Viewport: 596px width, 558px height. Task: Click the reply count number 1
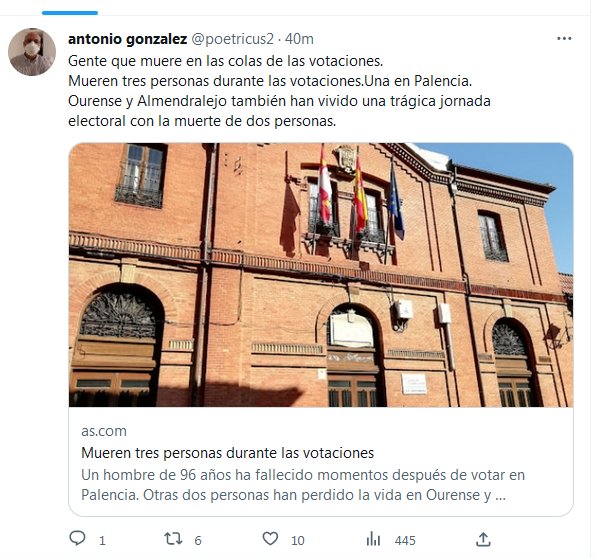click(x=102, y=541)
